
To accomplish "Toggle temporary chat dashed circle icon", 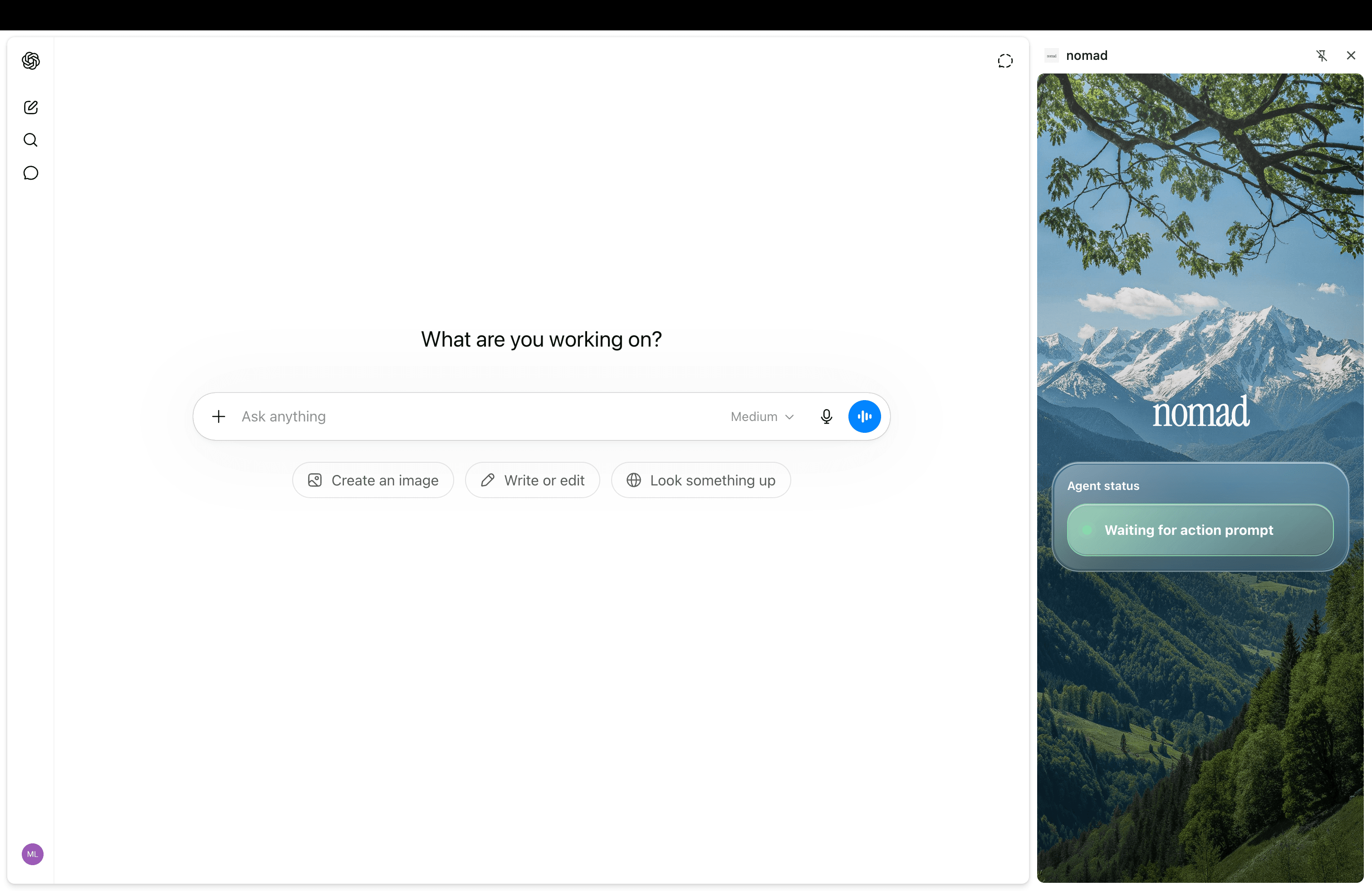I will (x=1005, y=61).
